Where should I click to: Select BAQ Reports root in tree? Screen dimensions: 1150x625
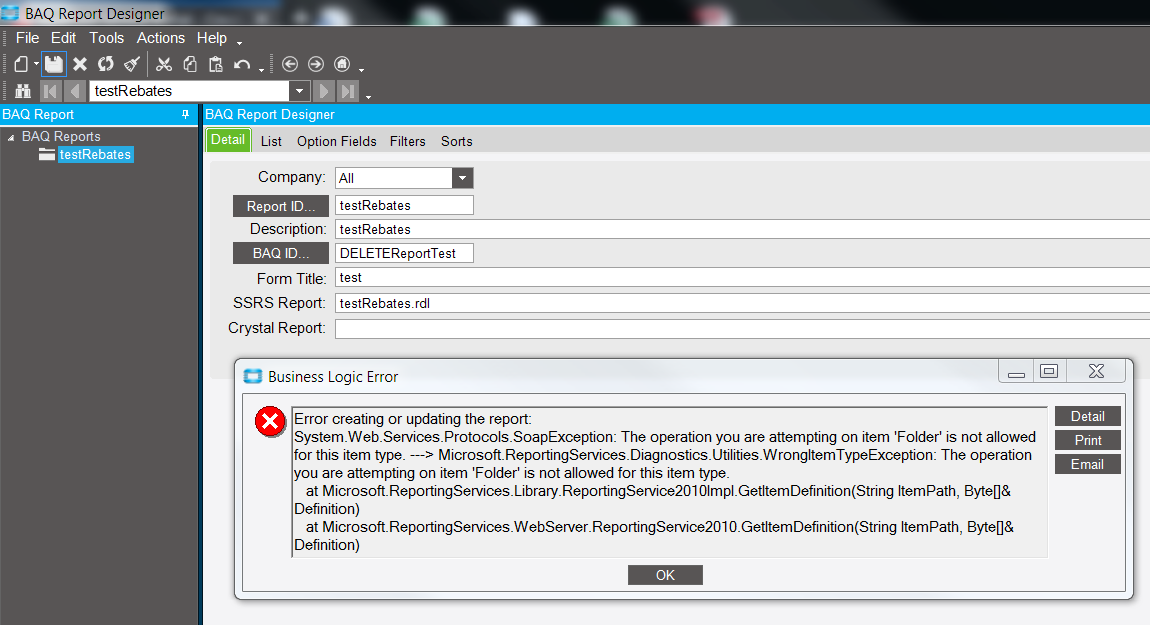61,136
